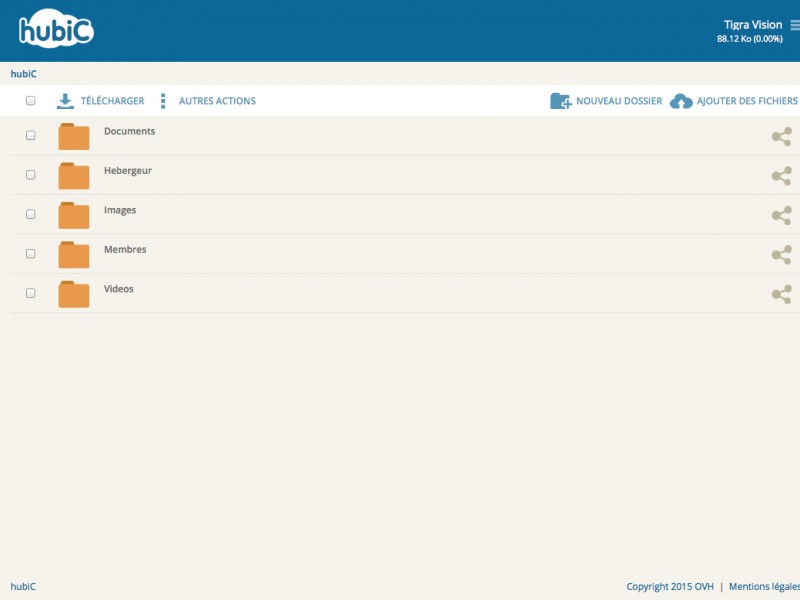Tick the Videos folder checkbox
The width and height of the screenshot is (800, 600).
pos(30,293)
